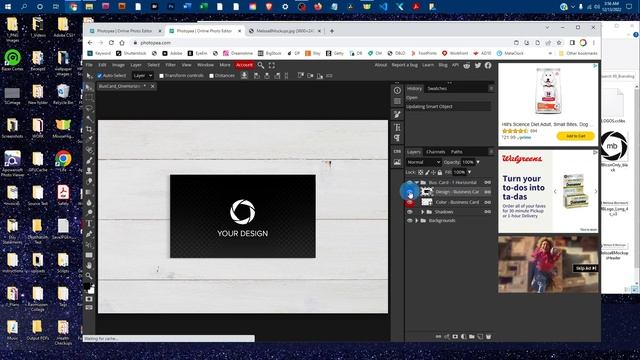Open the Layers panel options menu
Screen dimensions: 640x360
[491, 152]
